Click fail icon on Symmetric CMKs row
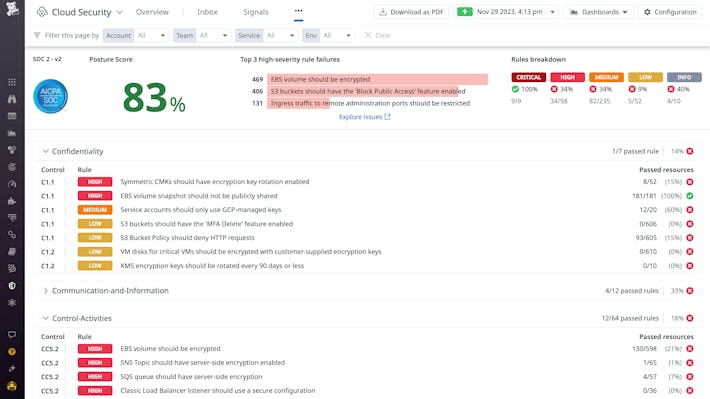The image size is (710, 399). (690, 182)
